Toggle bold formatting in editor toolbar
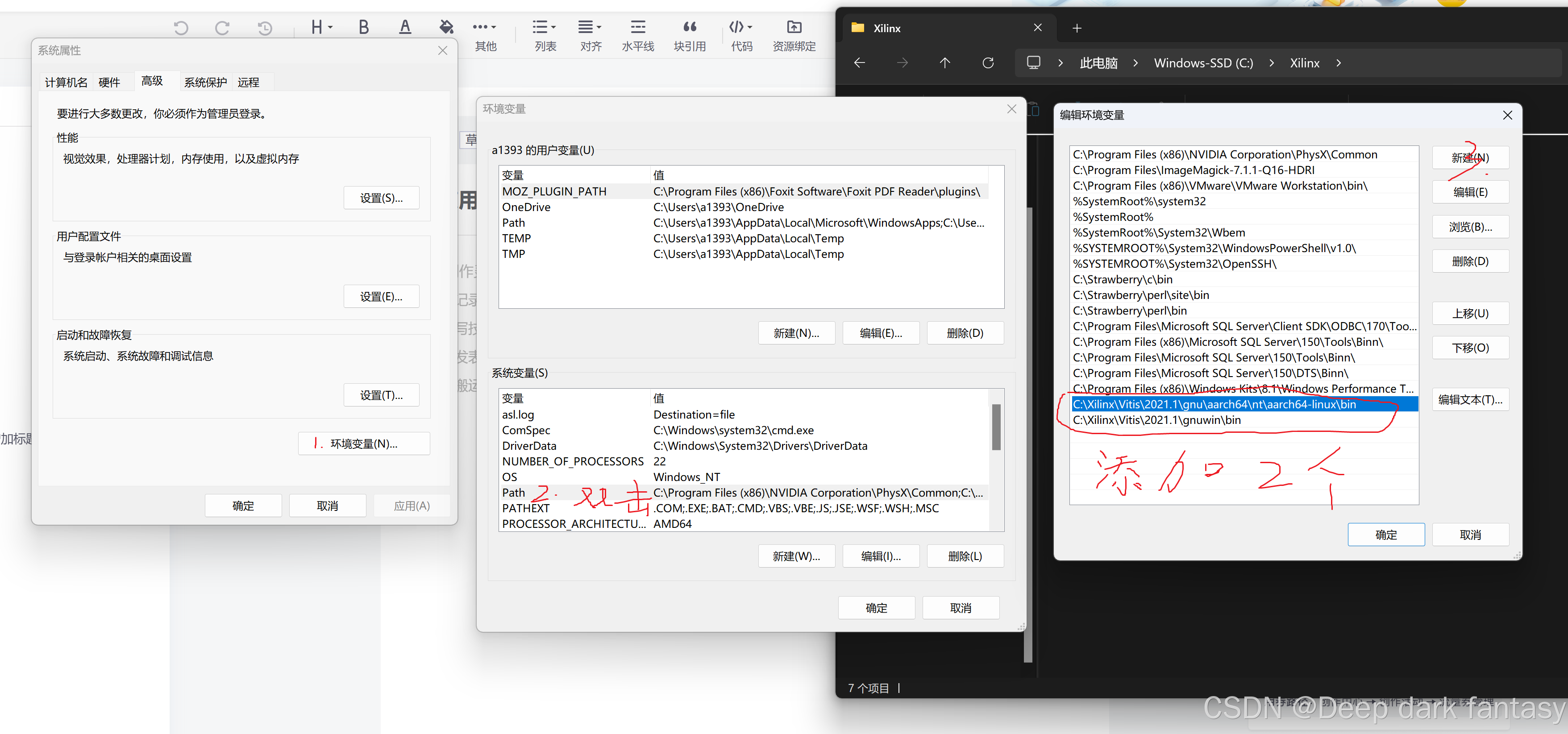 (363, 27)
